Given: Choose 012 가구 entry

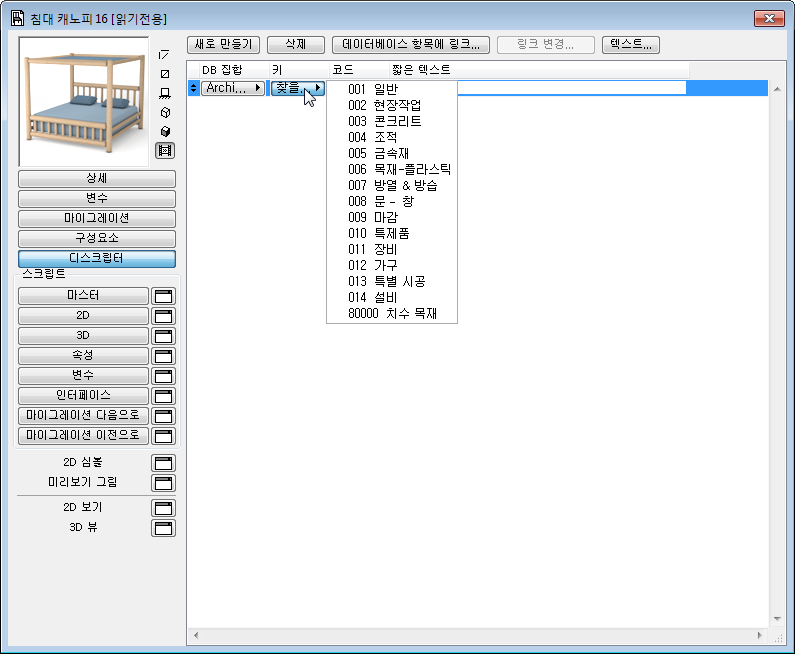Looking at the screenshot, I should 392,266.
